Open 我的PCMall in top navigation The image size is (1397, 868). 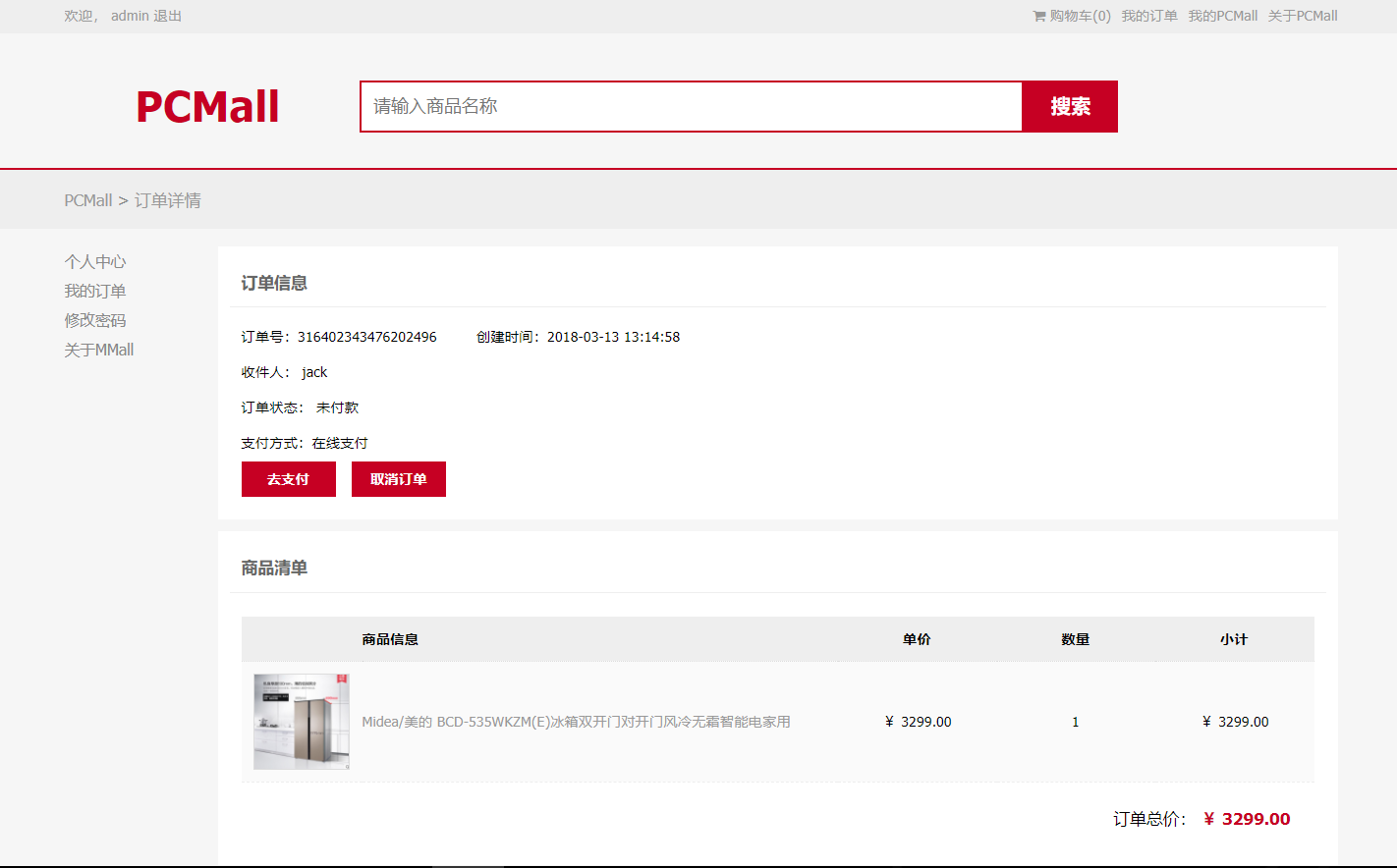(x=1223, y=16)
